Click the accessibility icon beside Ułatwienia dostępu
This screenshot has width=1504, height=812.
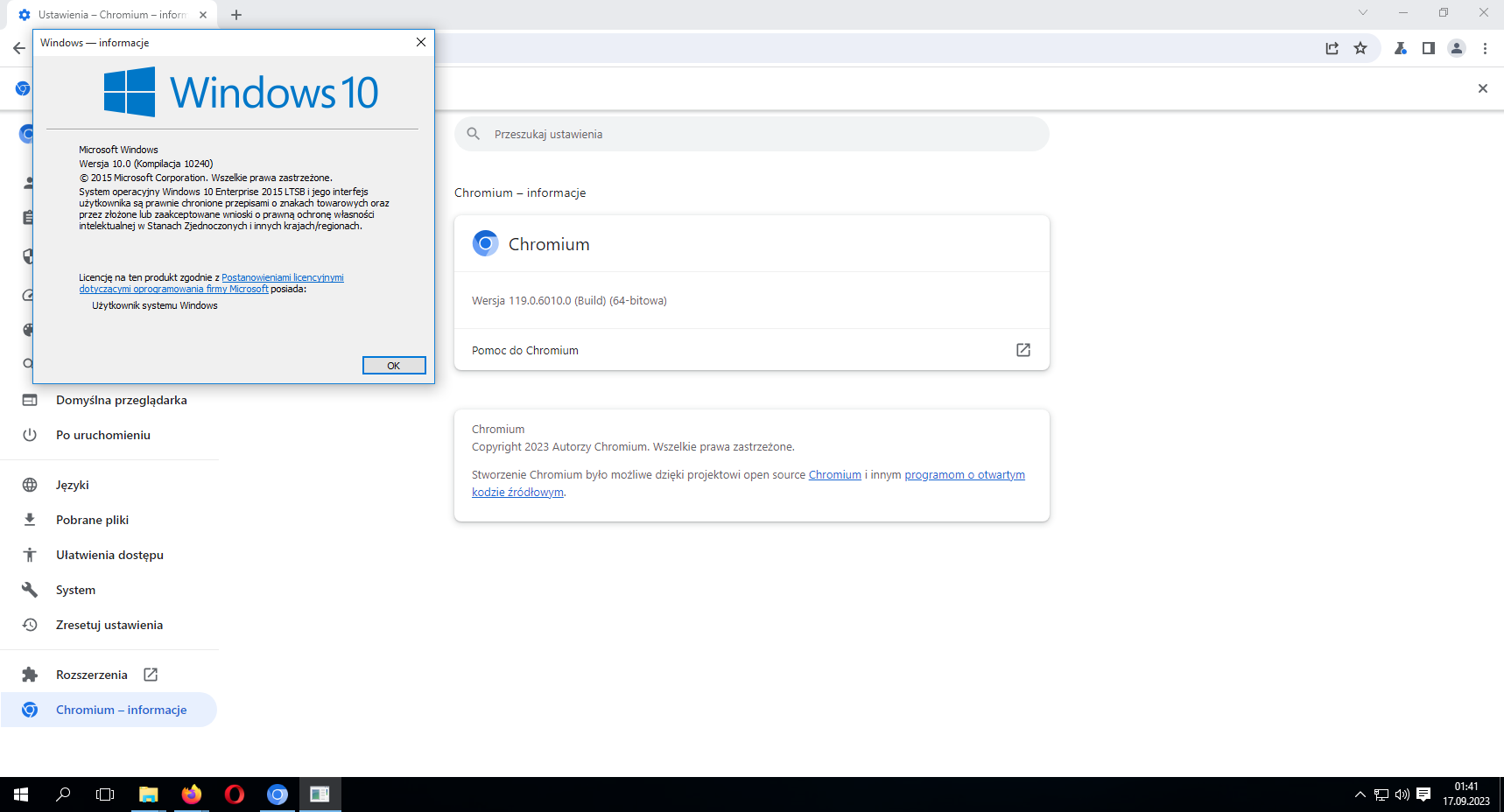tap(30, 555)
